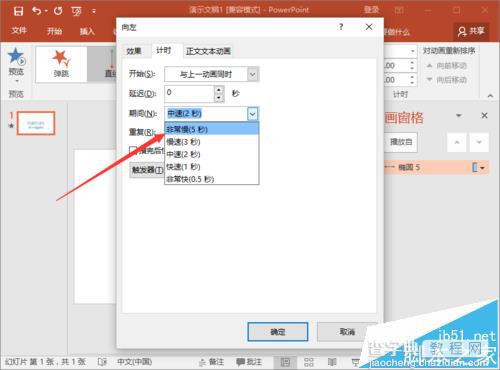Open the ribbon display options icon
Viewport: 500px width, 370px height.
pos(399,10)
